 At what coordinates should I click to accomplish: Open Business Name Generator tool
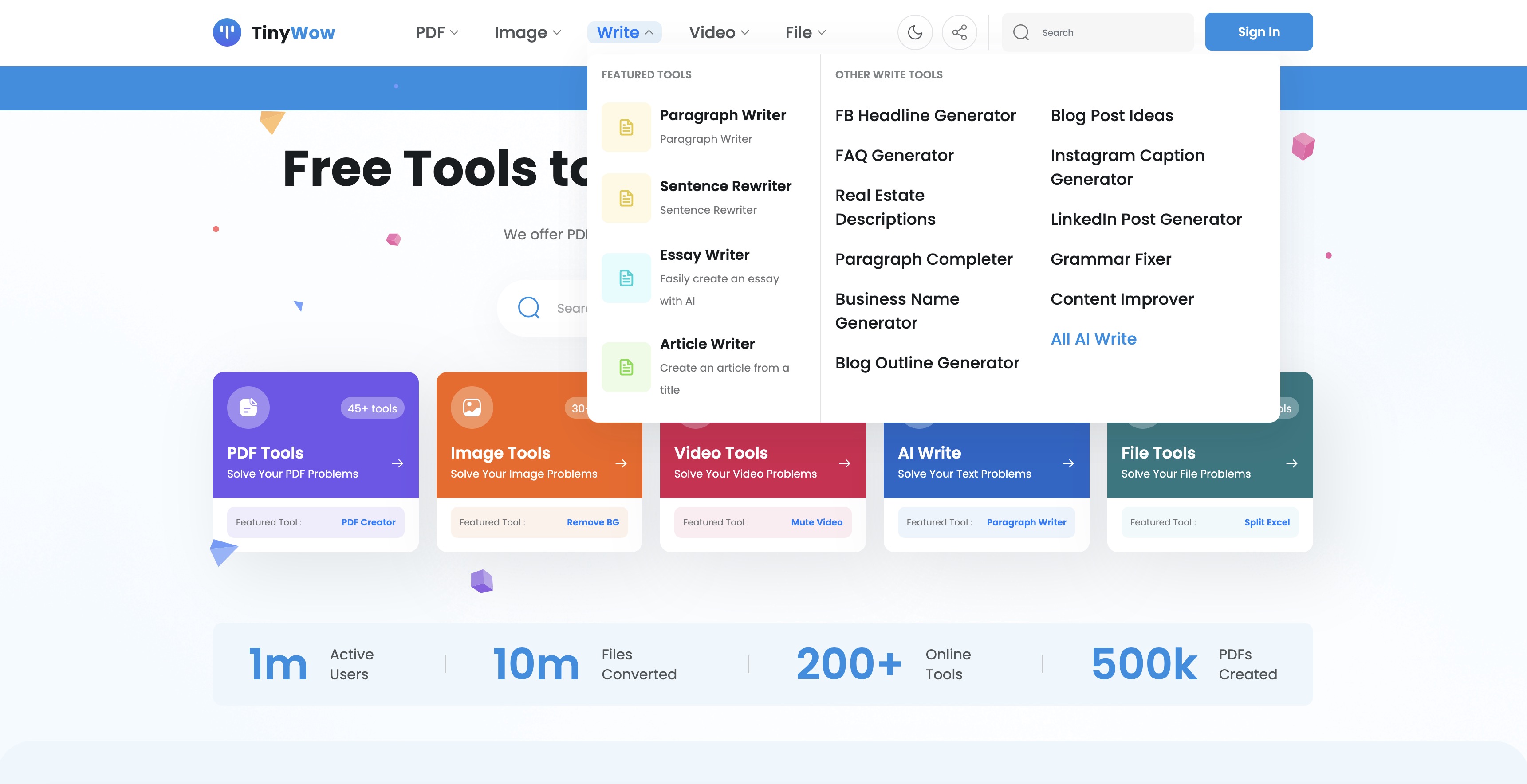point(897,310)
